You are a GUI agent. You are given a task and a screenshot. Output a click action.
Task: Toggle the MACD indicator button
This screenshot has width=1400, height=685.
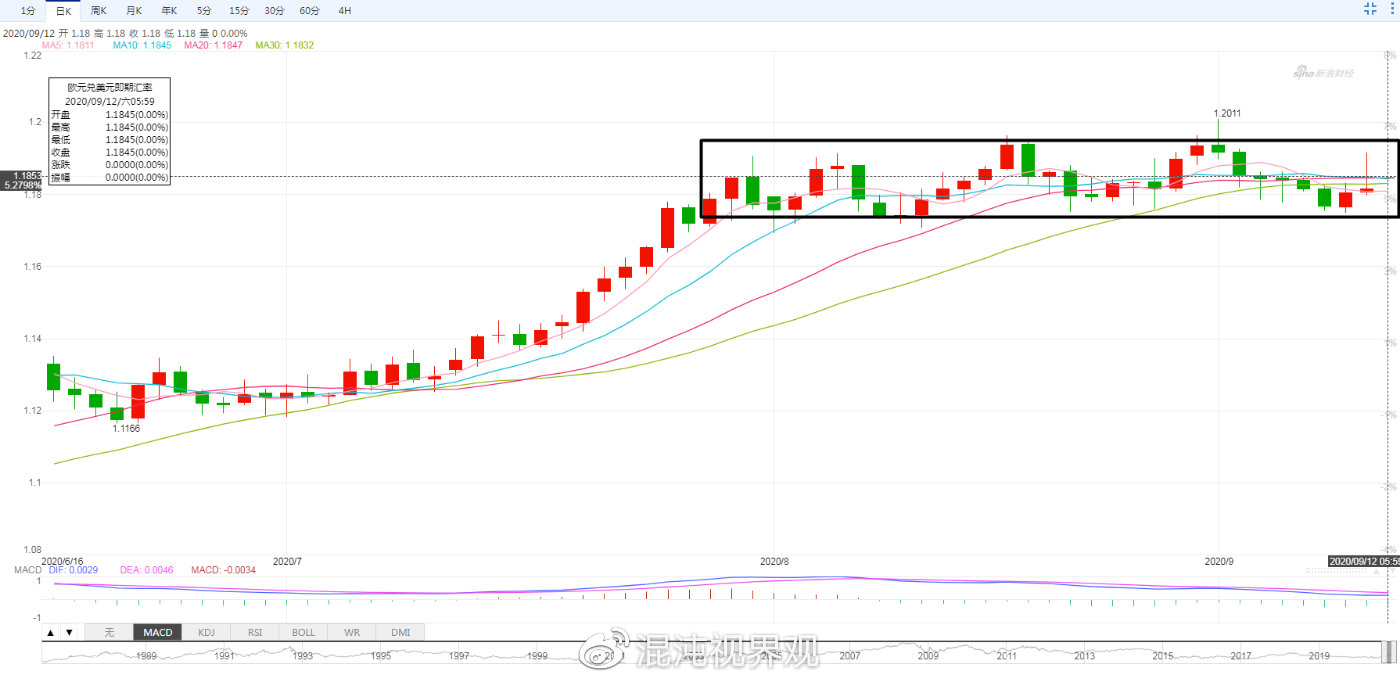[x=158, y=632]
